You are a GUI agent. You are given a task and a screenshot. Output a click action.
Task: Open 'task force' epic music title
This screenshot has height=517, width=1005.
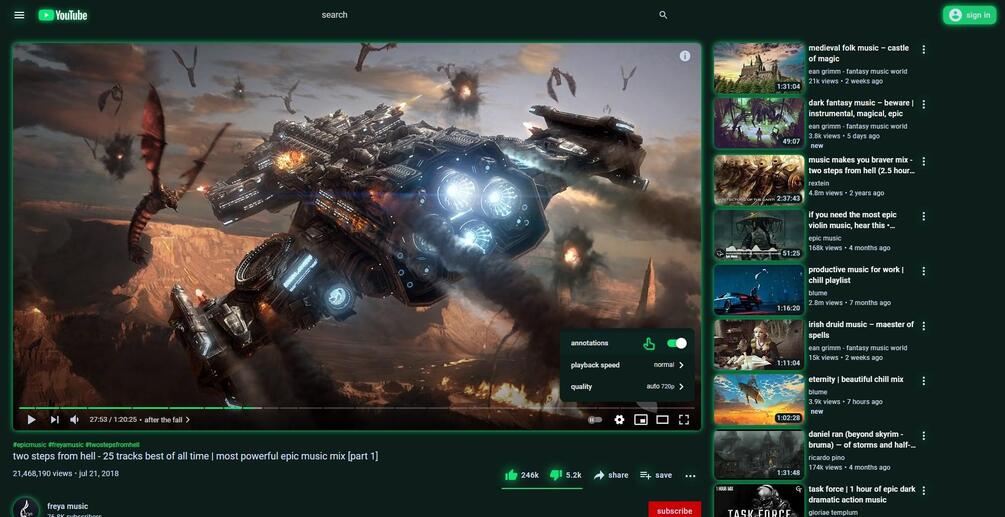coord(862,494)
